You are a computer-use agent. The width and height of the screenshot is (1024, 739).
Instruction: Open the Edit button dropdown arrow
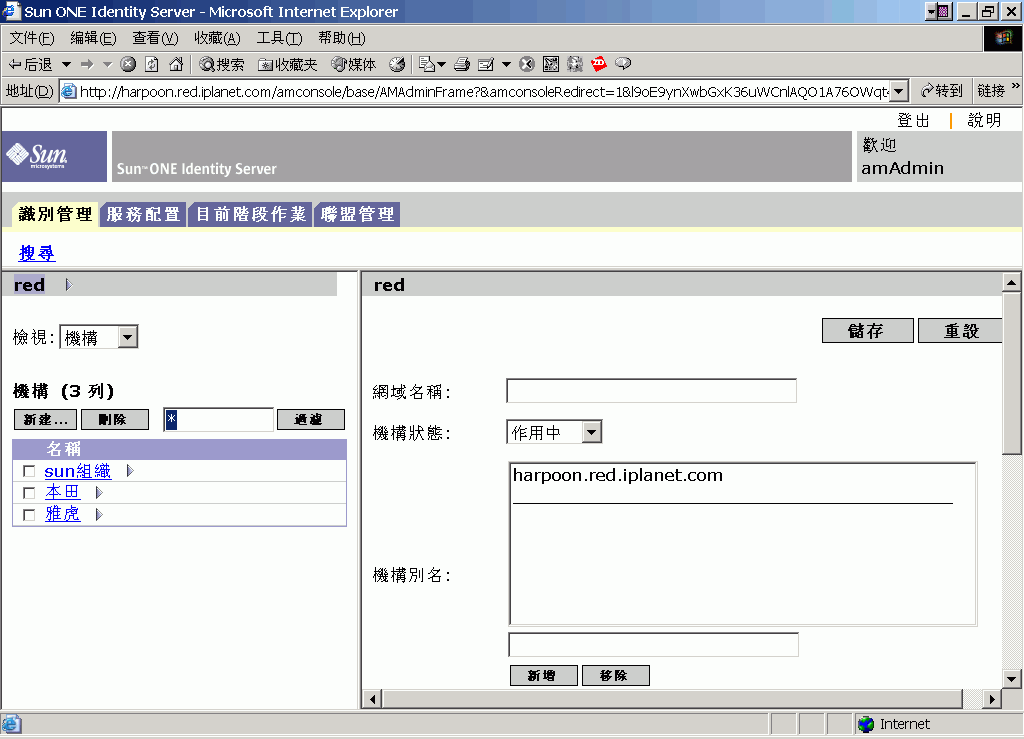tap(506, 64)
